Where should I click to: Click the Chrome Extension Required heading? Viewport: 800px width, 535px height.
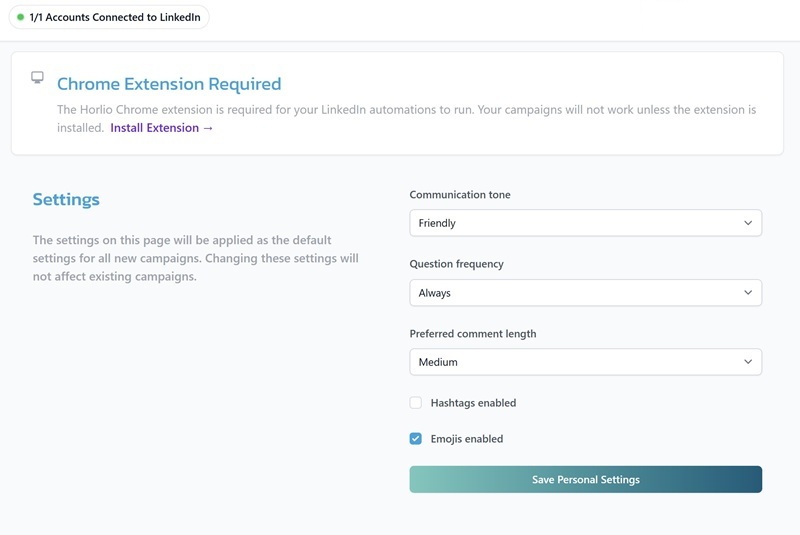tap(169, 84)
